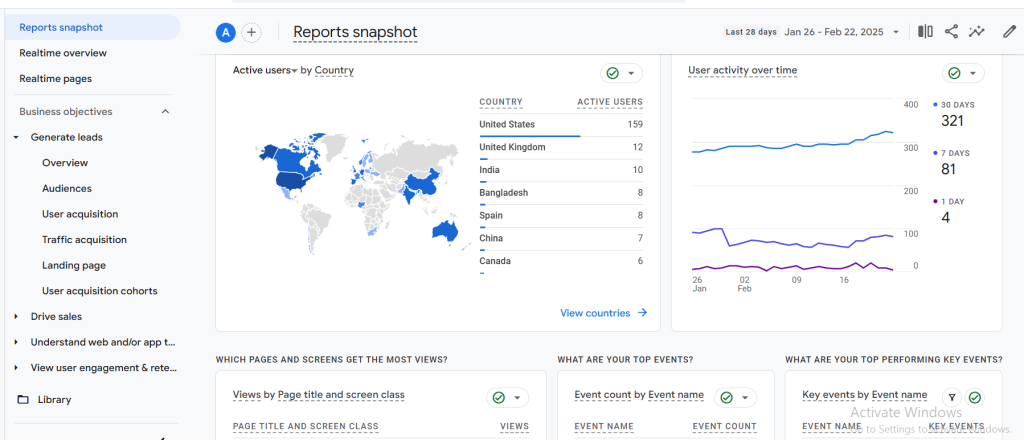
Task: Click the plus add comparison icon
Action: pos(251,33)
